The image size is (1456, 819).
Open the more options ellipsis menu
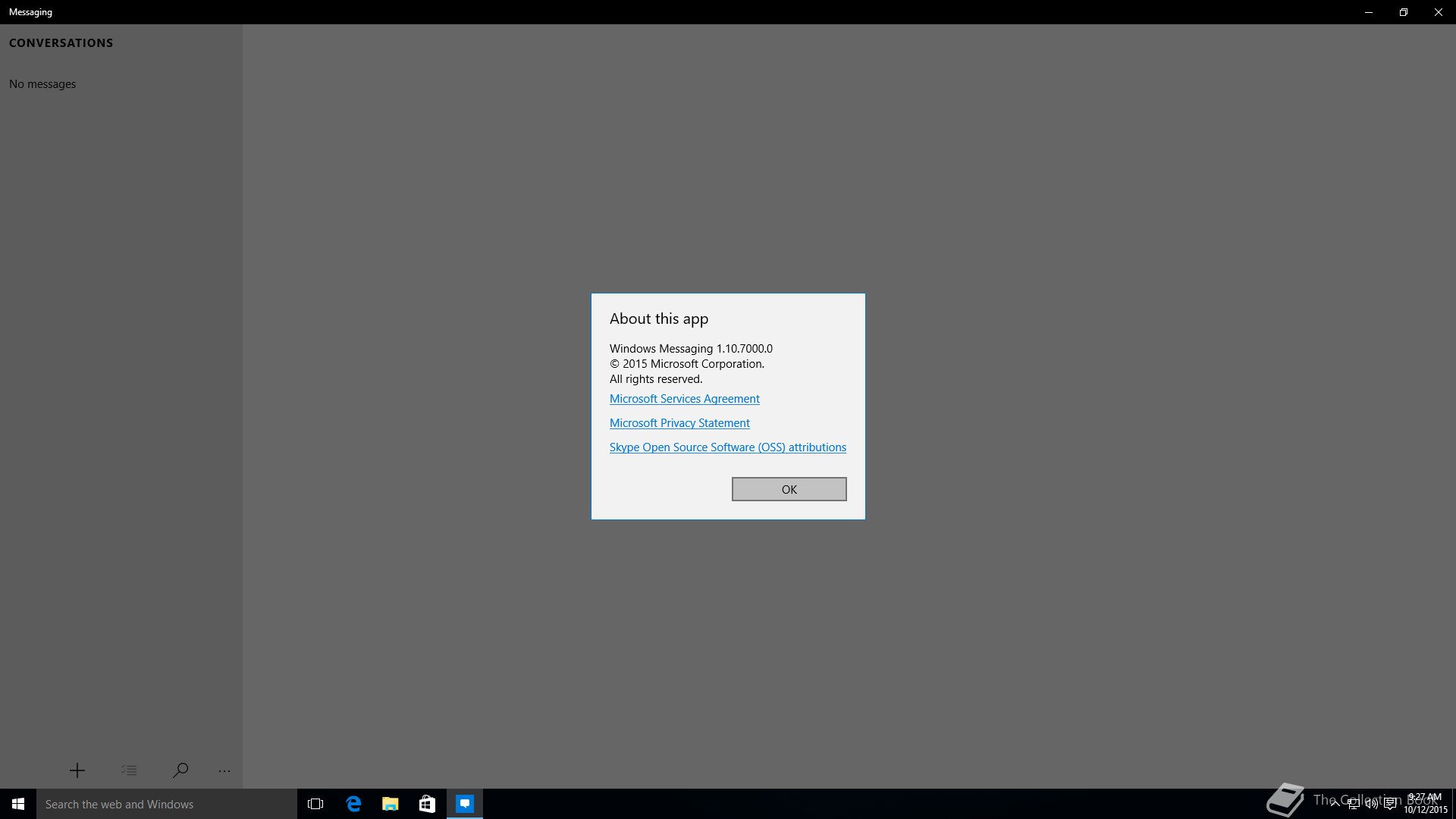tap(224, 770)
